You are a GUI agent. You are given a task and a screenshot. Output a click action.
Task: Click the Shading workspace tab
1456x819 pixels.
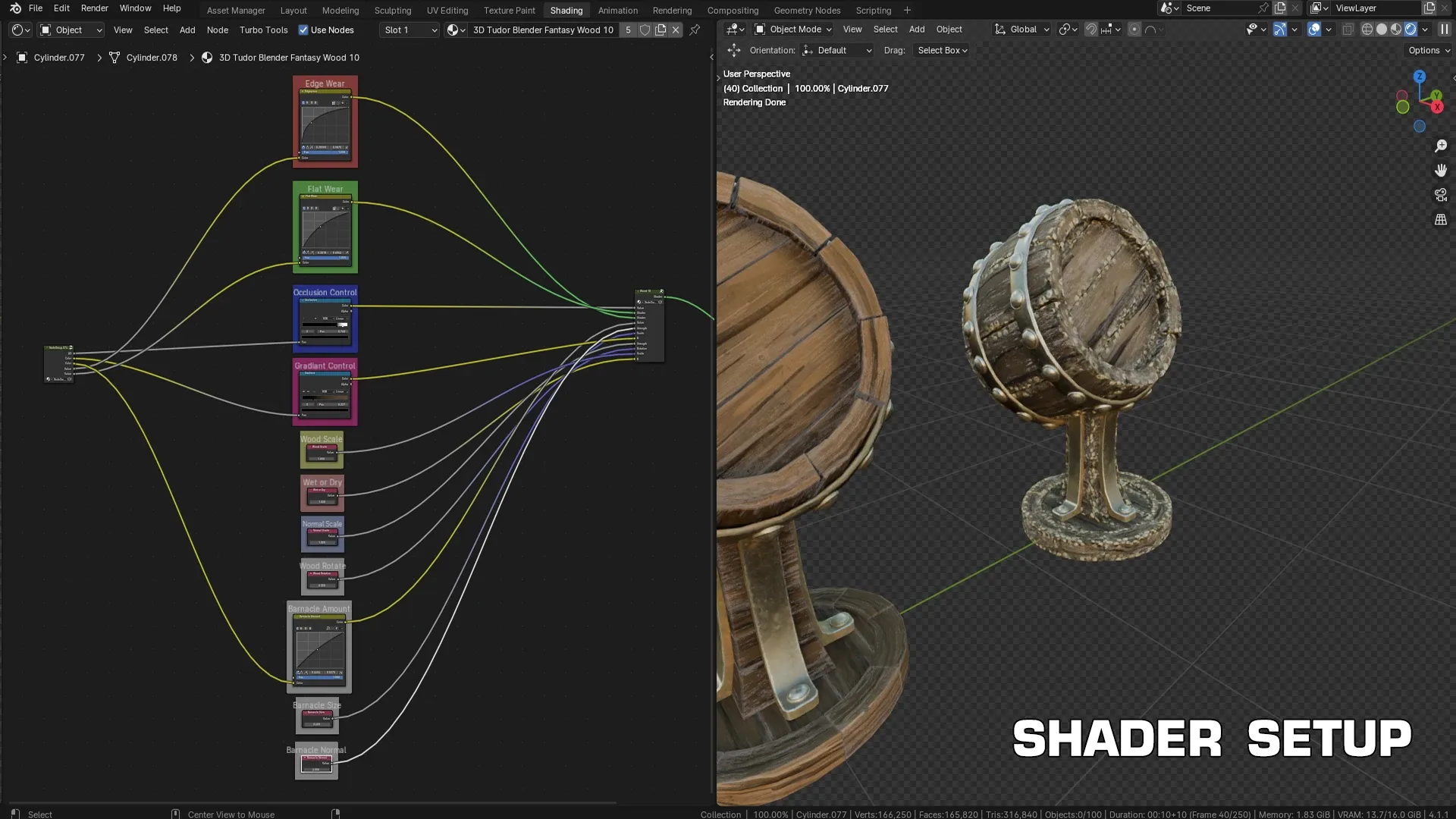click(566, 10)
